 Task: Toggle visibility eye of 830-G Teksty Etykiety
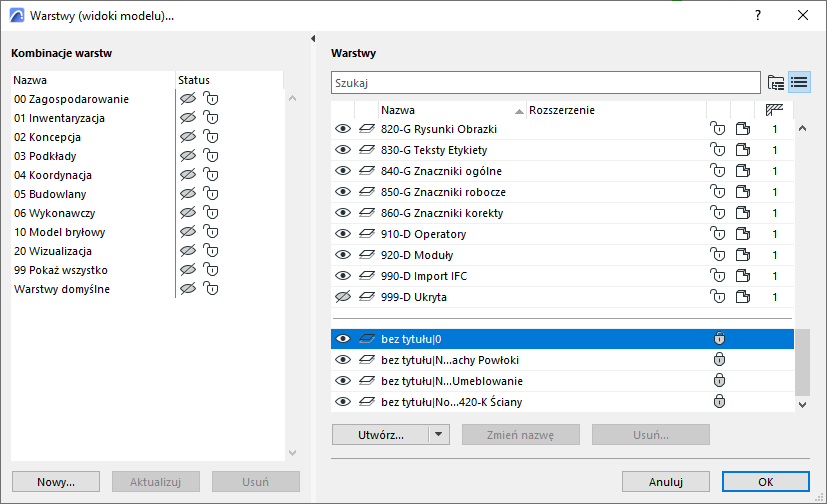[x=343, y=150]
